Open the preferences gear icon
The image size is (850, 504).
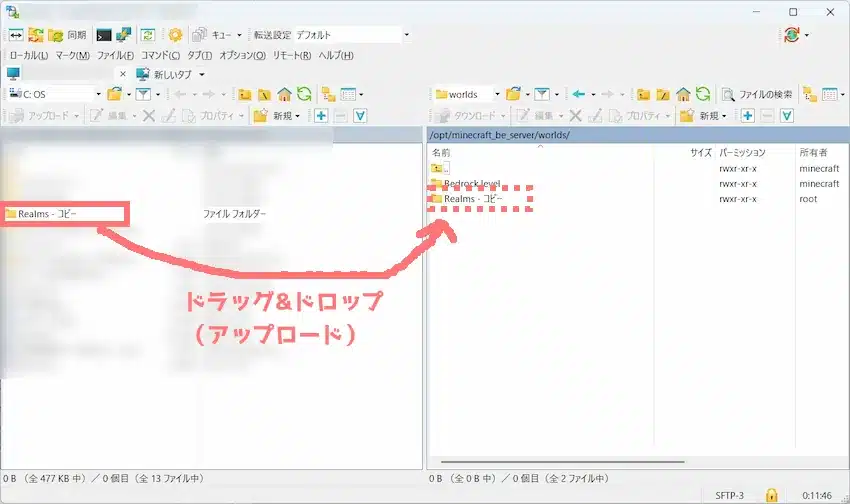point(175,34)
